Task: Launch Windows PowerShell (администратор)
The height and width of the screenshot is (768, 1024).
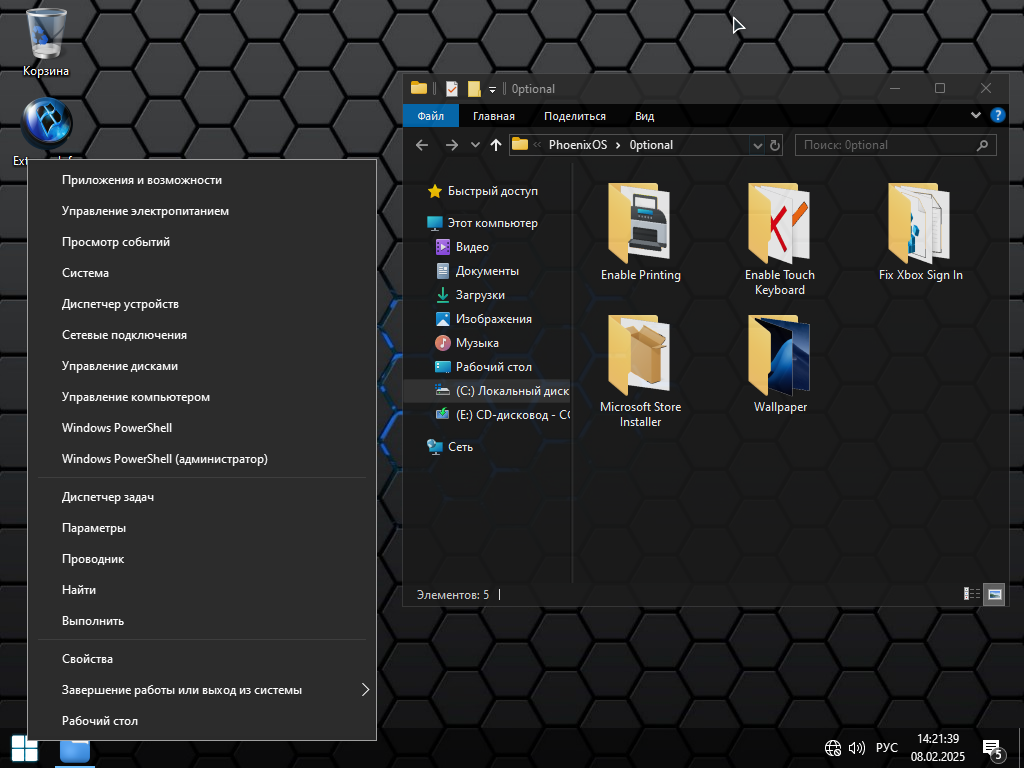Action: coord(202,459)
